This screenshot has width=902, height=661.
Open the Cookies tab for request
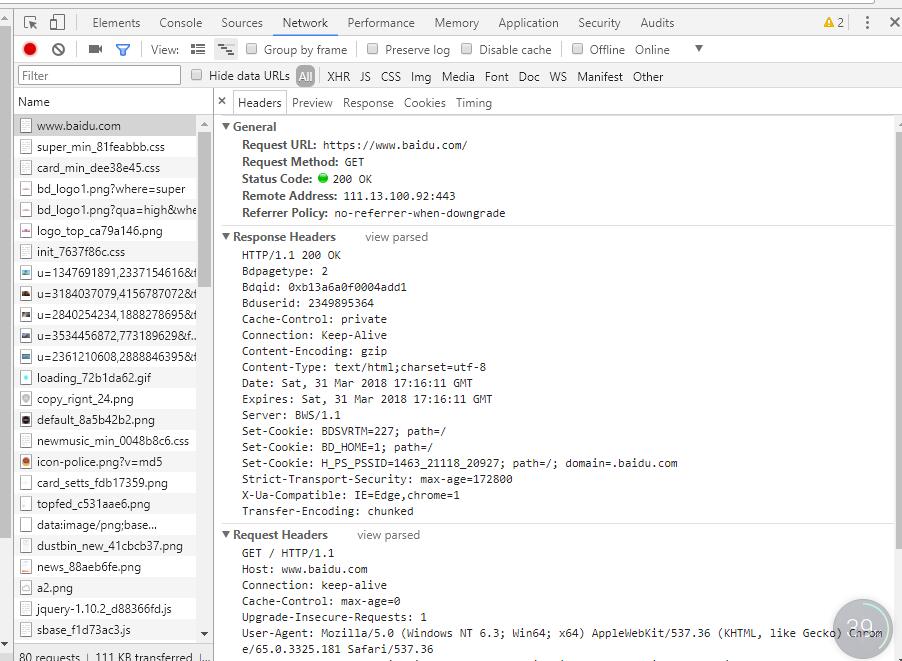[425, 103]
